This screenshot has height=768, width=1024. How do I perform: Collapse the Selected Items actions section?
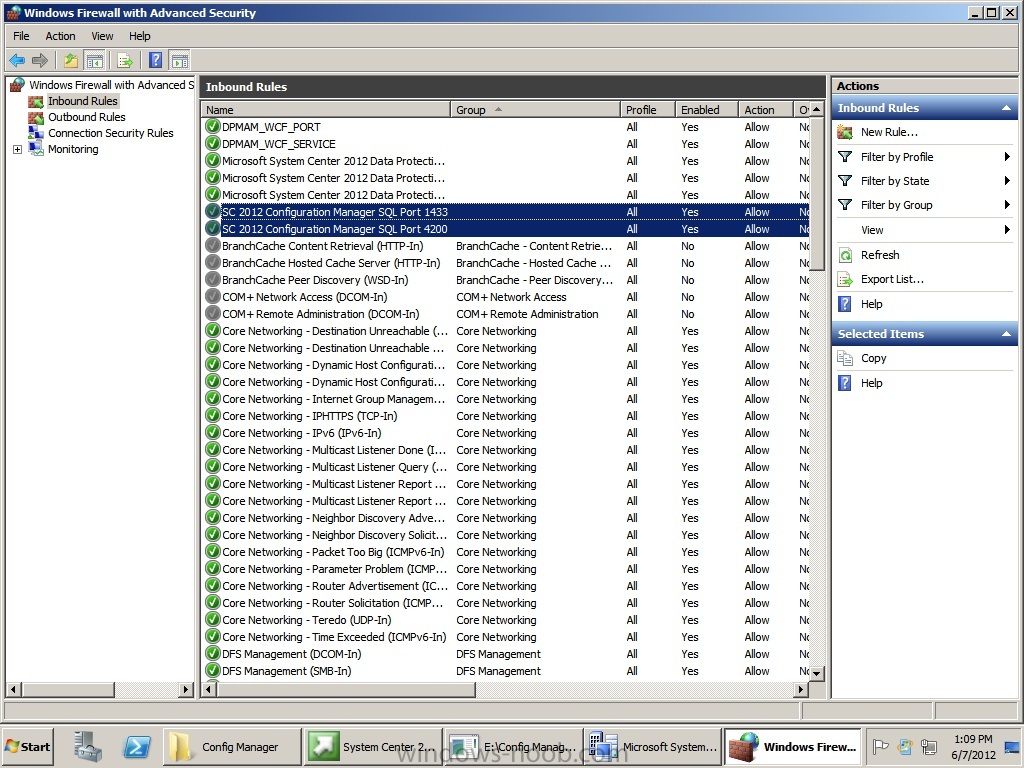click(1006, 334)
